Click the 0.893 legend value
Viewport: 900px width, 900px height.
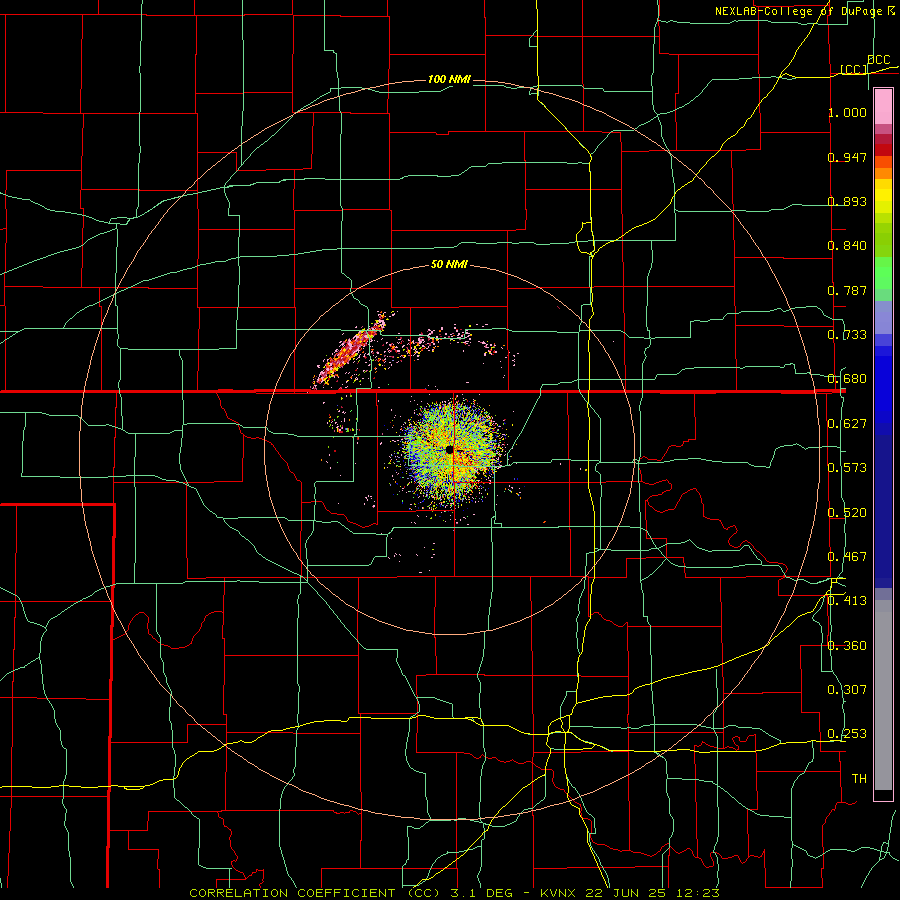[x=847, y=201]
